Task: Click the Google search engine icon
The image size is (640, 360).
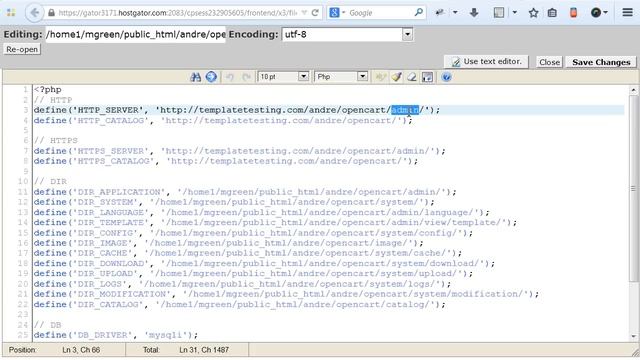Action: tap(334, 13)
